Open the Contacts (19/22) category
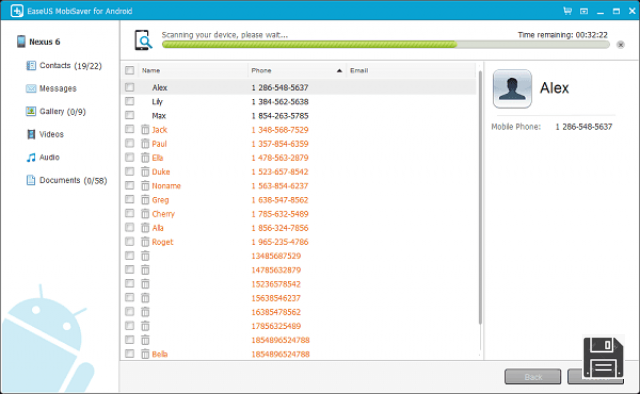 (64, 66)
